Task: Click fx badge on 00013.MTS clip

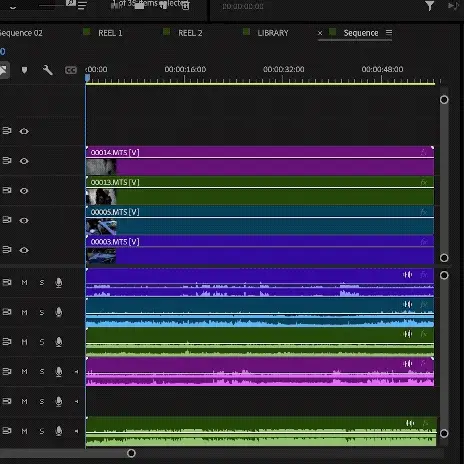Action: 424,182
